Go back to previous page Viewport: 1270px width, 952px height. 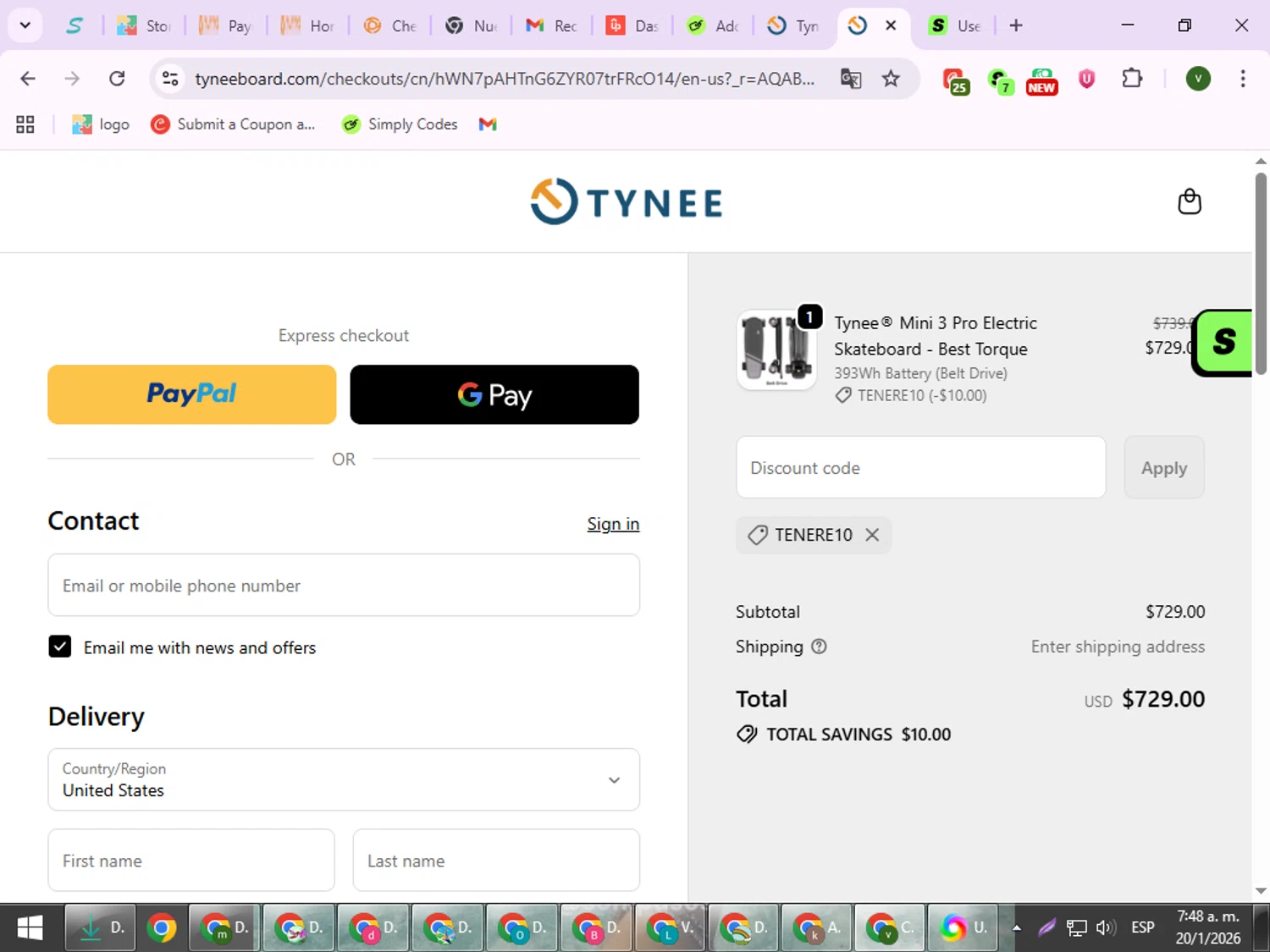point(28,79)
